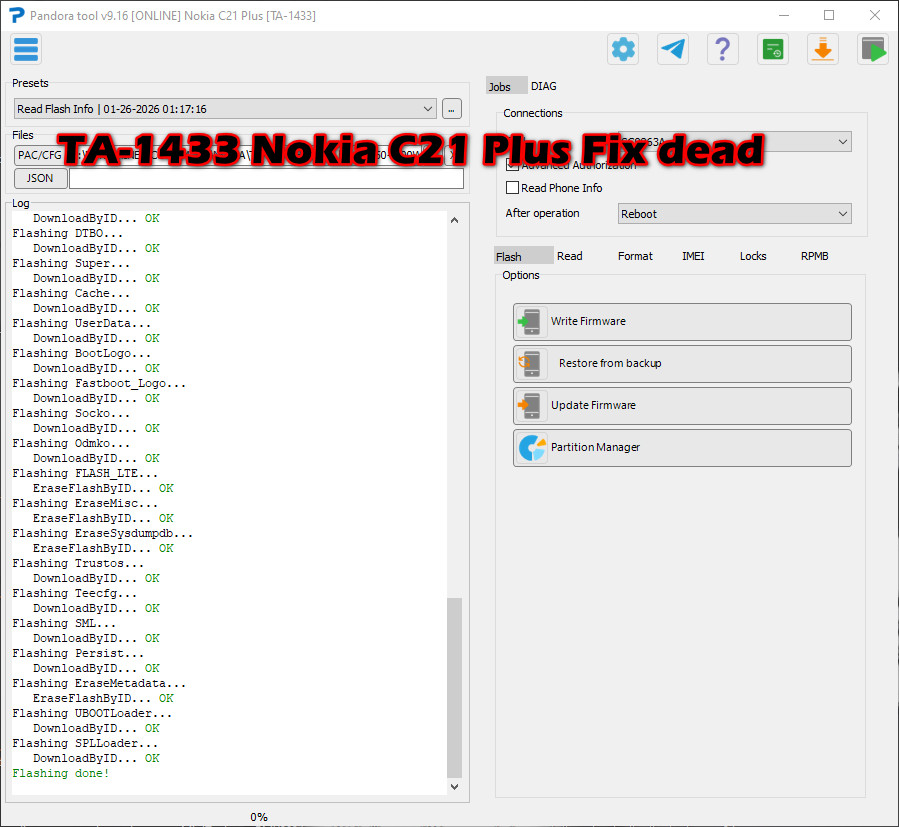Click the 'Flashing done!' log line
The image size is (899, 827).
click(x=60, y=773)
